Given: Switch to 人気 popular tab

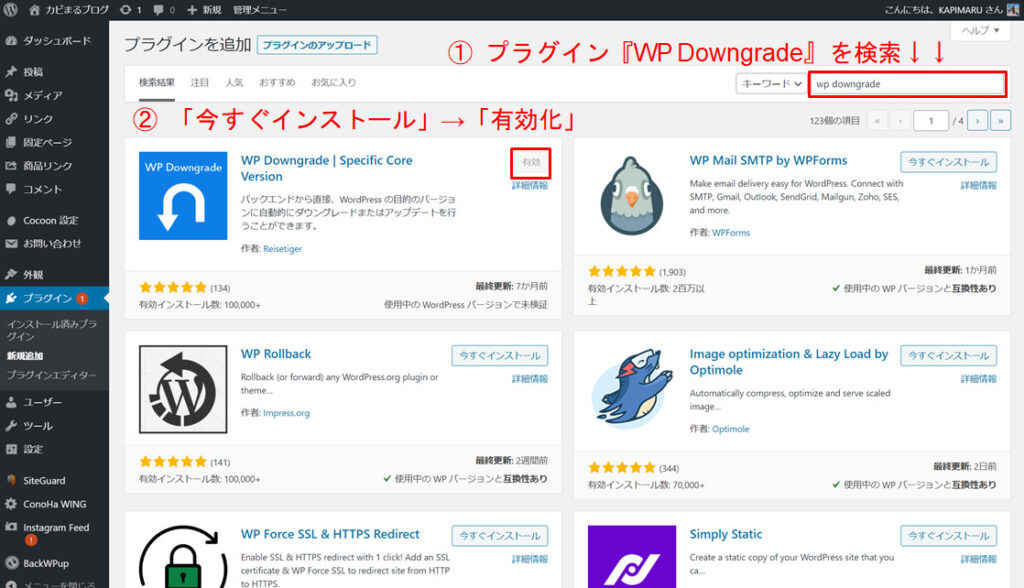Looking at the screenshot, I should click(x=234, y=82).
